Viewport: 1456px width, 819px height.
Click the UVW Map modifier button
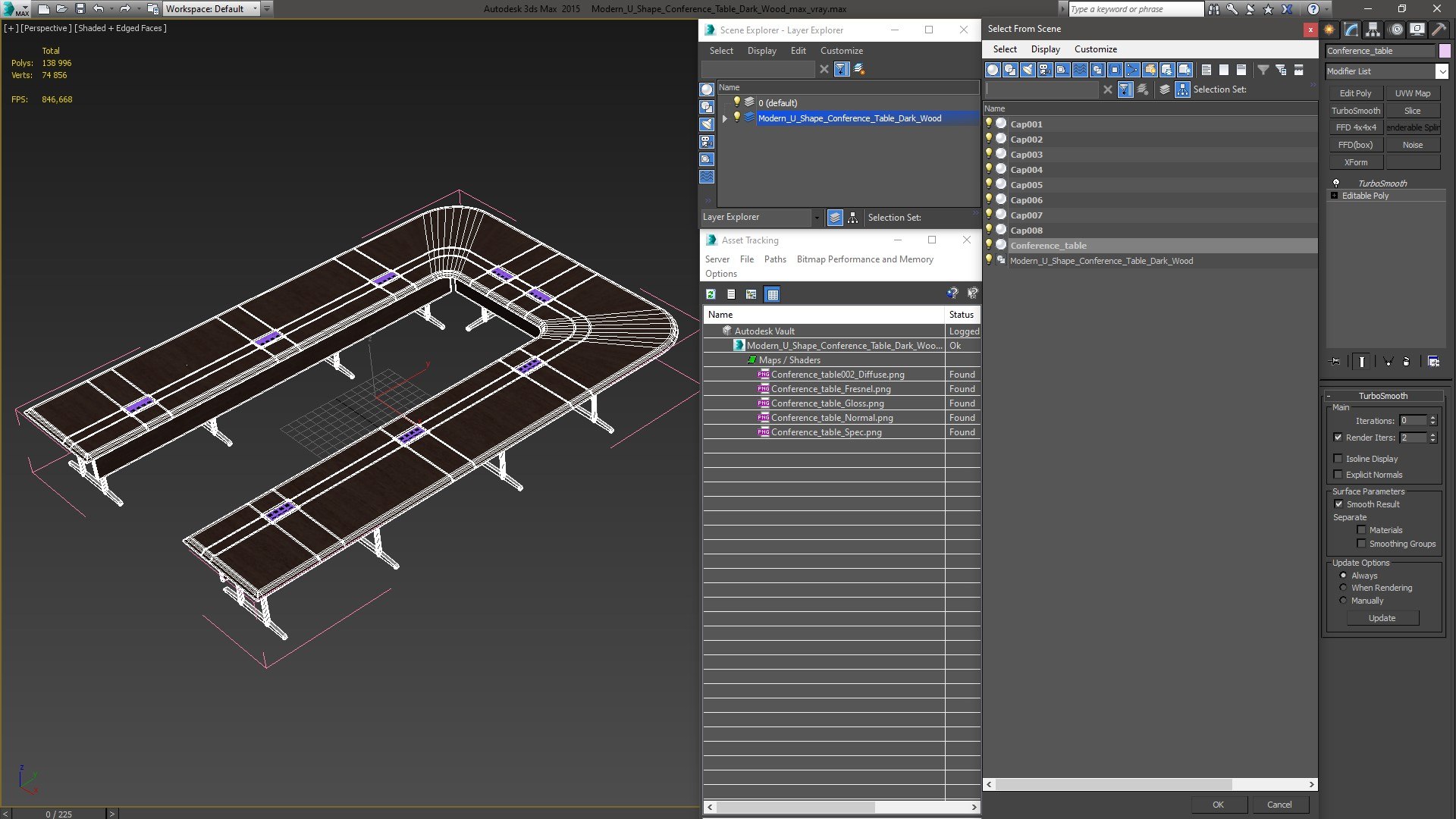pos(1413,93)
